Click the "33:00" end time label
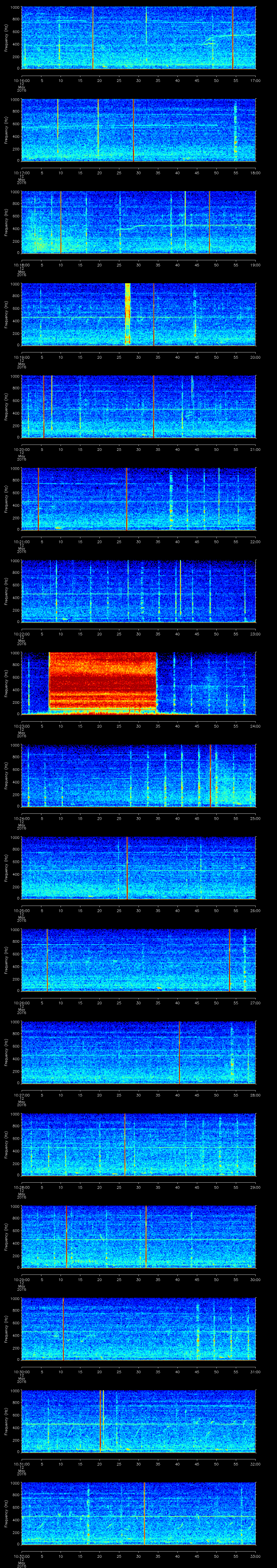Viewport: 277px width, 1568px height. 255,1556
